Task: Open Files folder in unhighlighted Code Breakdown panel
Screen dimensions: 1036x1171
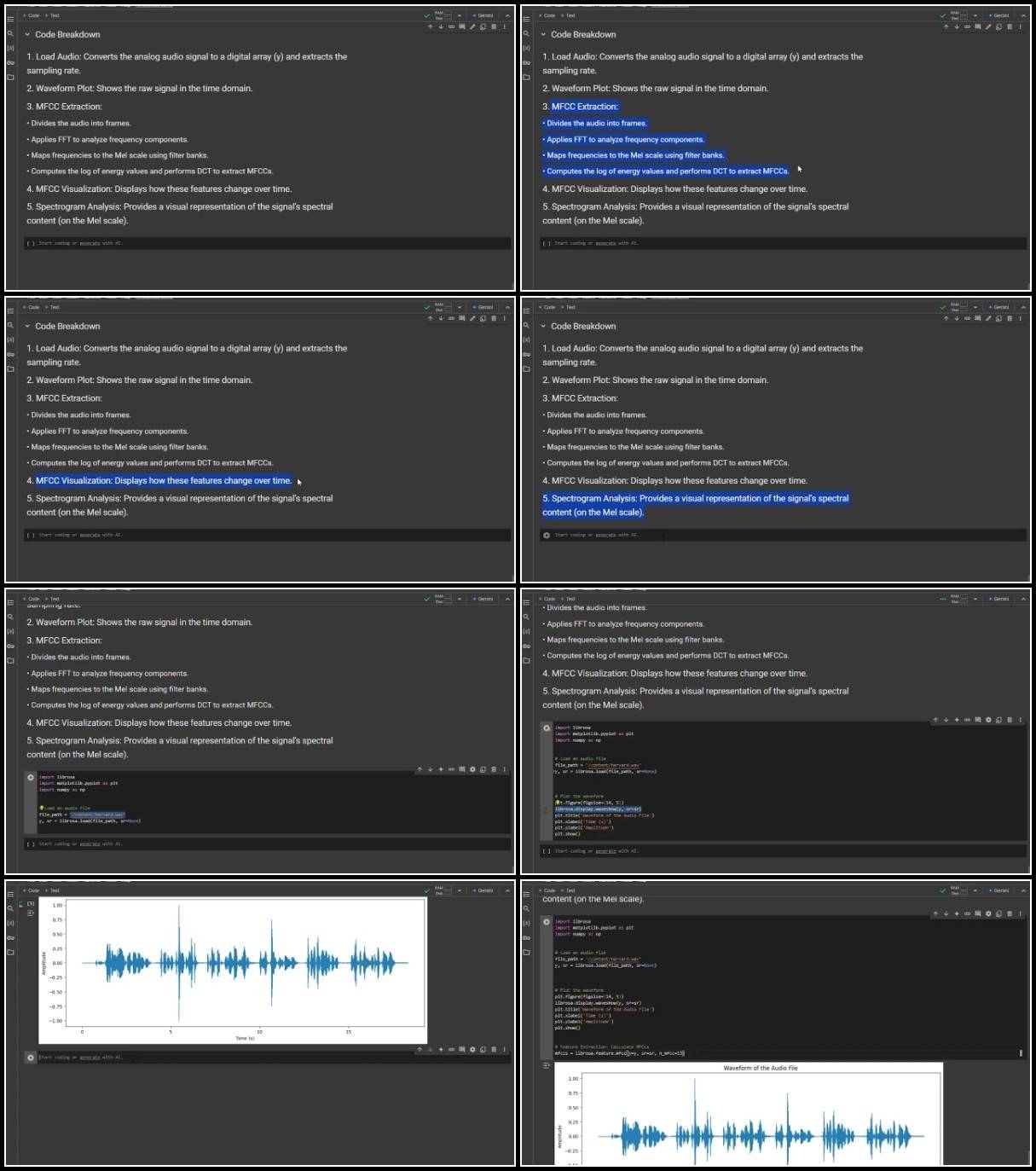Action: coord(10,77)
